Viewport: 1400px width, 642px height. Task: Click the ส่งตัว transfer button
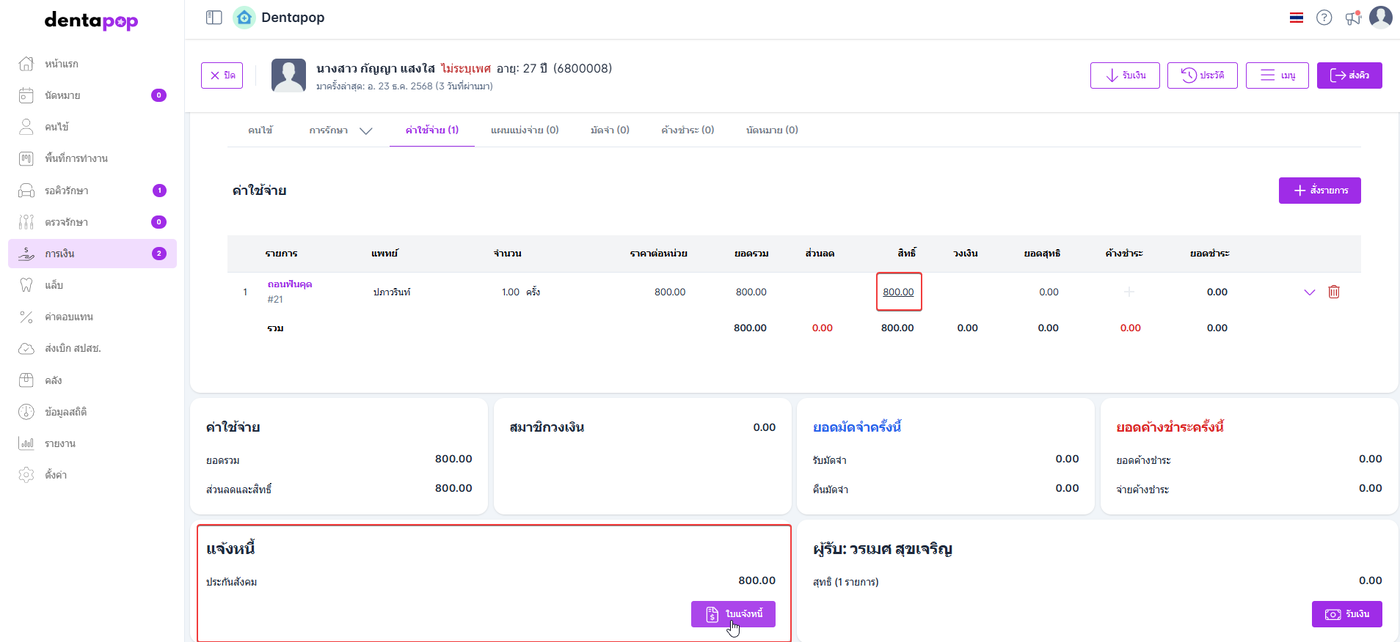pos(1349,76)
